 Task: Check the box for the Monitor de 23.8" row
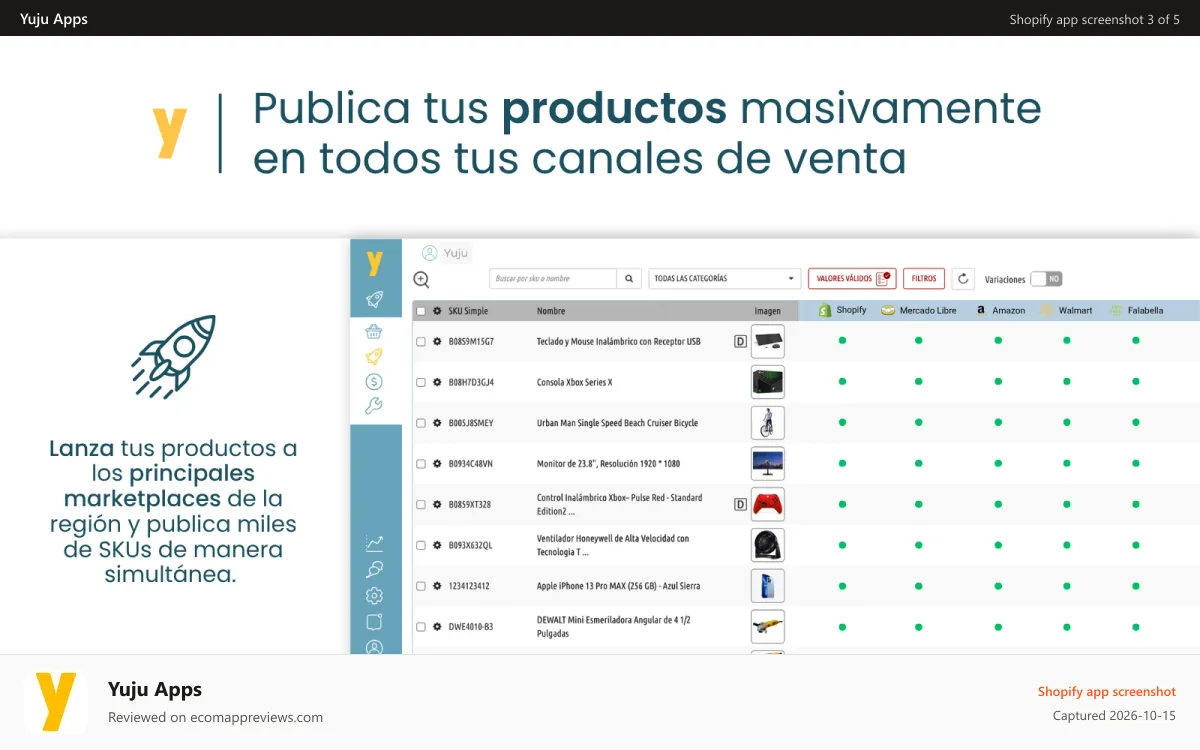(421, 464)
